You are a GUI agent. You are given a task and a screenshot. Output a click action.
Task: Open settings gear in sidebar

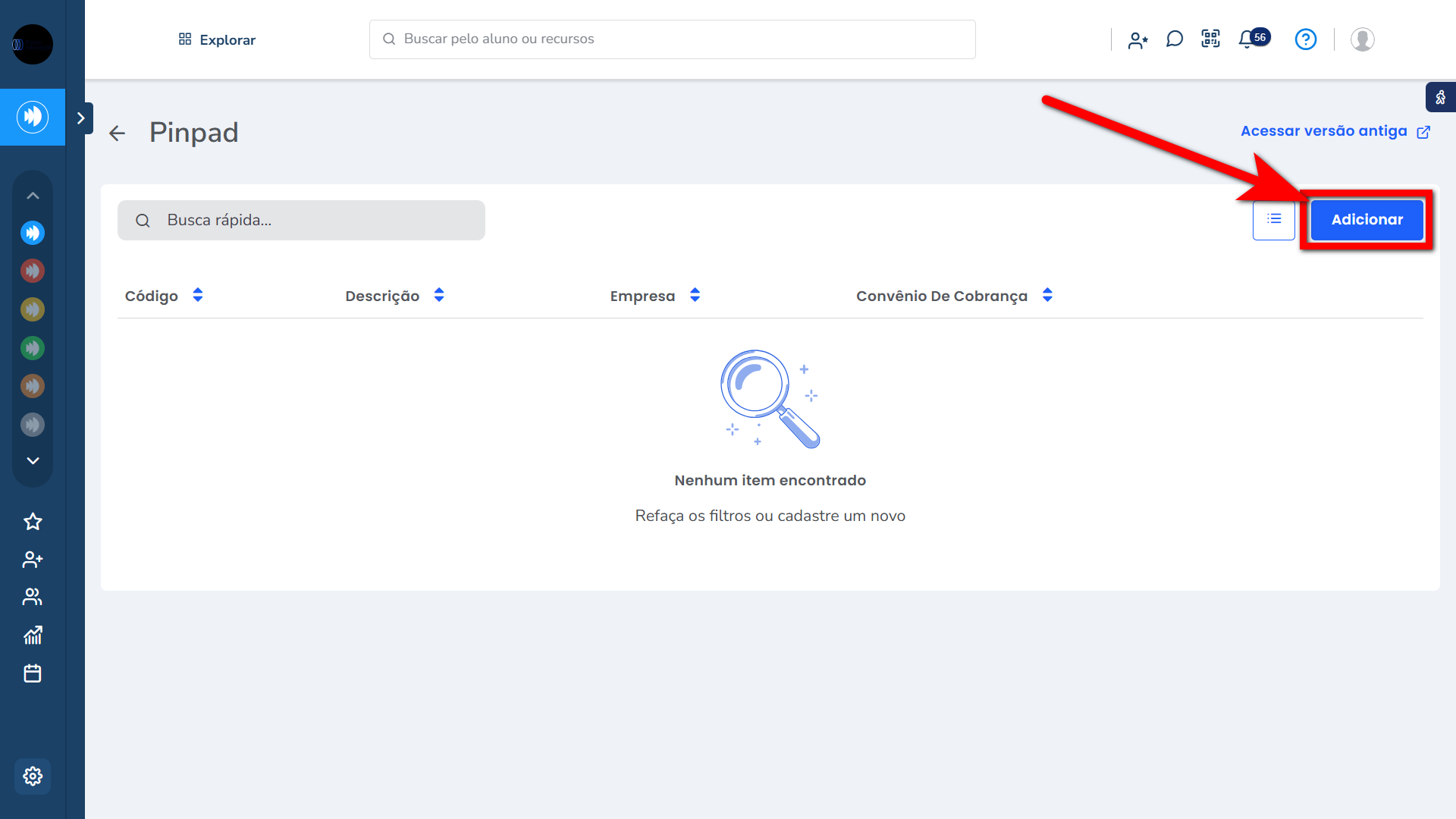(x=33, y=776)
